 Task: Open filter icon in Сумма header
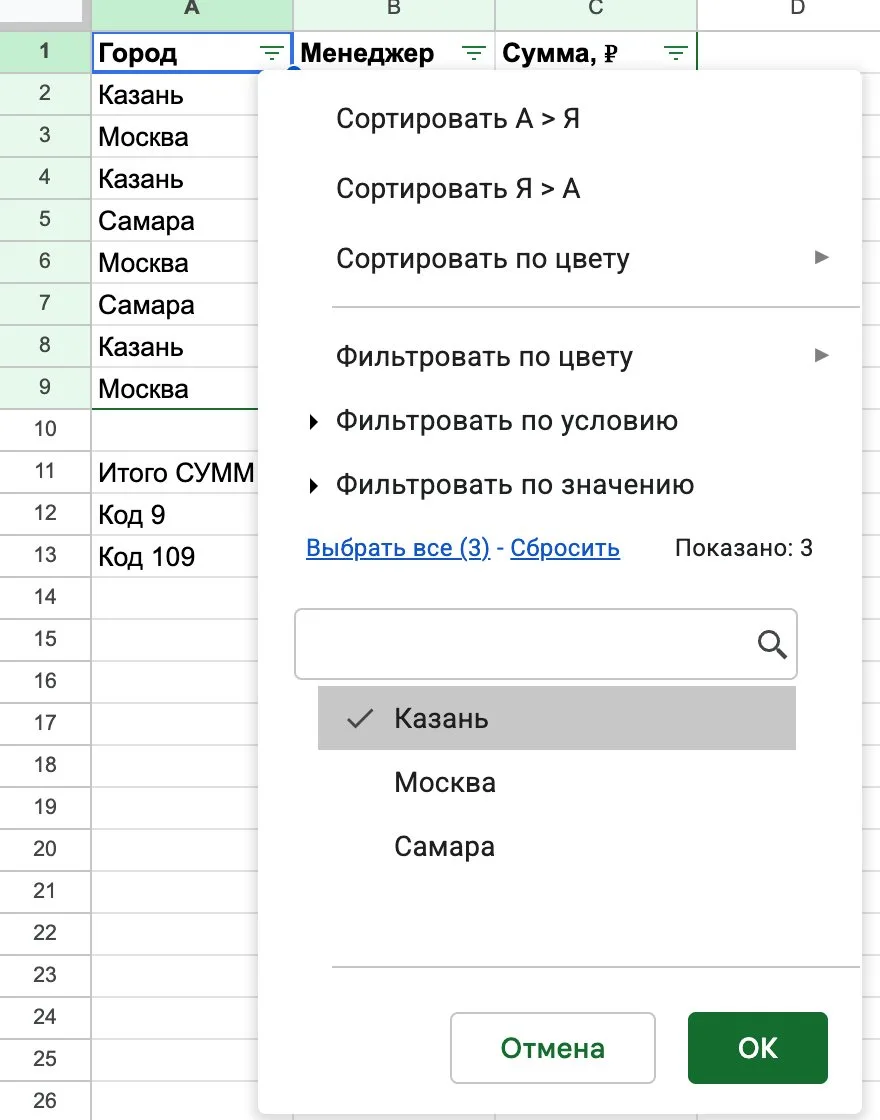676,53
